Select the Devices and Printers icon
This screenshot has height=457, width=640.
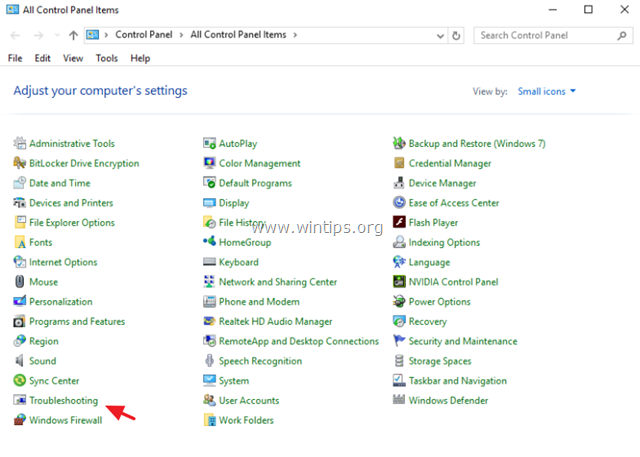[x=20, y=202]
